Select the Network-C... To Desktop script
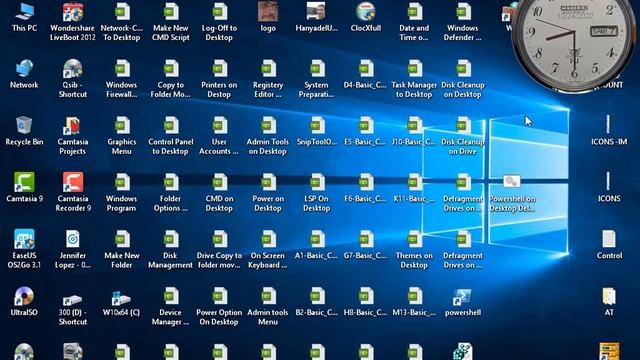 [x=121, y=12]
